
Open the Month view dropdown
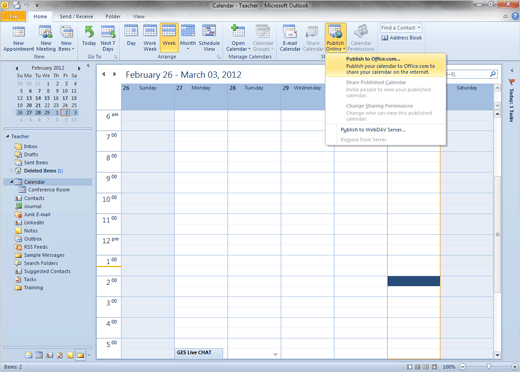click(188, 39)
